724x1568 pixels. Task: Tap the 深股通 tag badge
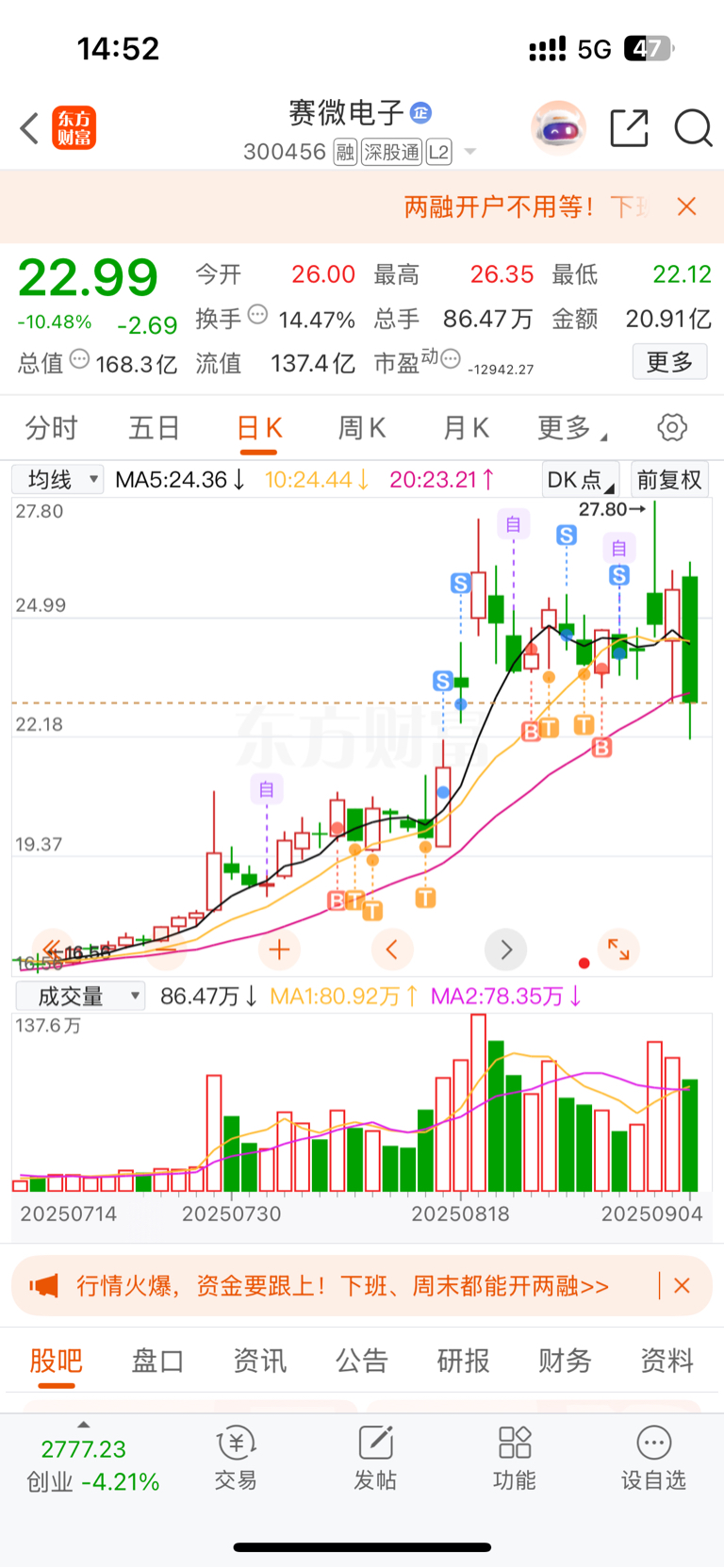(392, 152)
